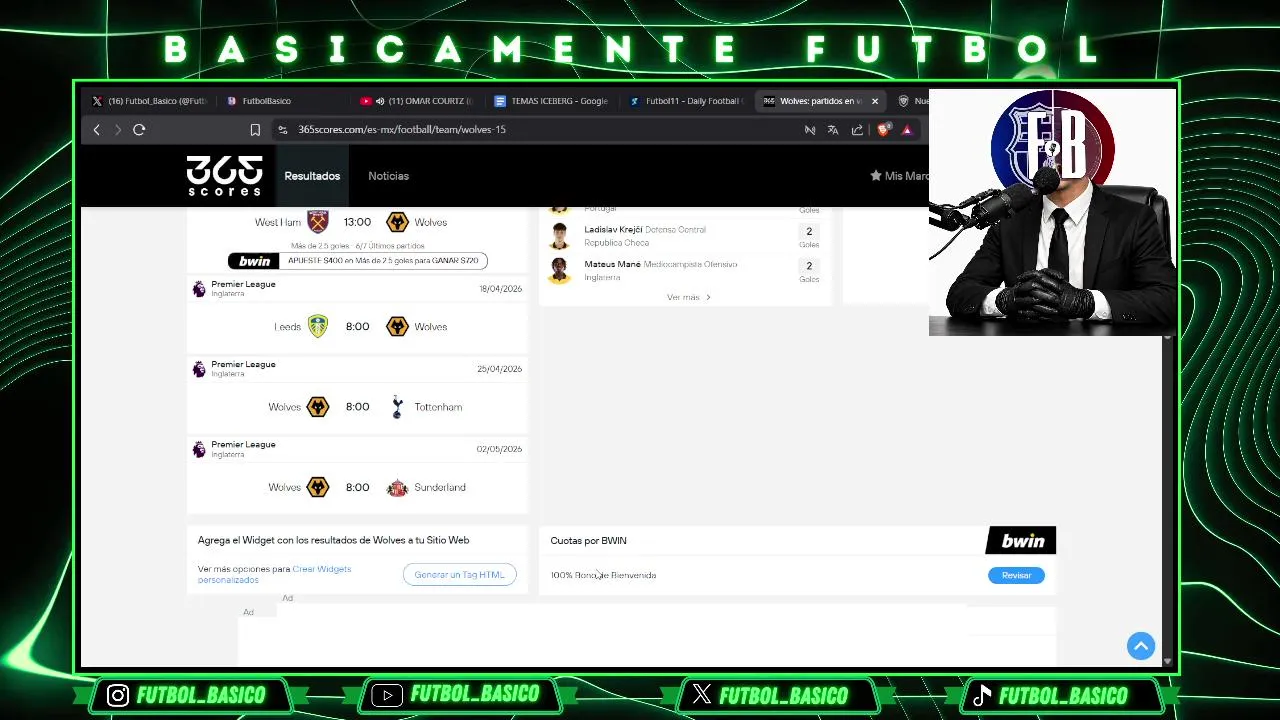Reload the page with refresh icon
This screenshot has width=1280, height=720.
point(139,129)
